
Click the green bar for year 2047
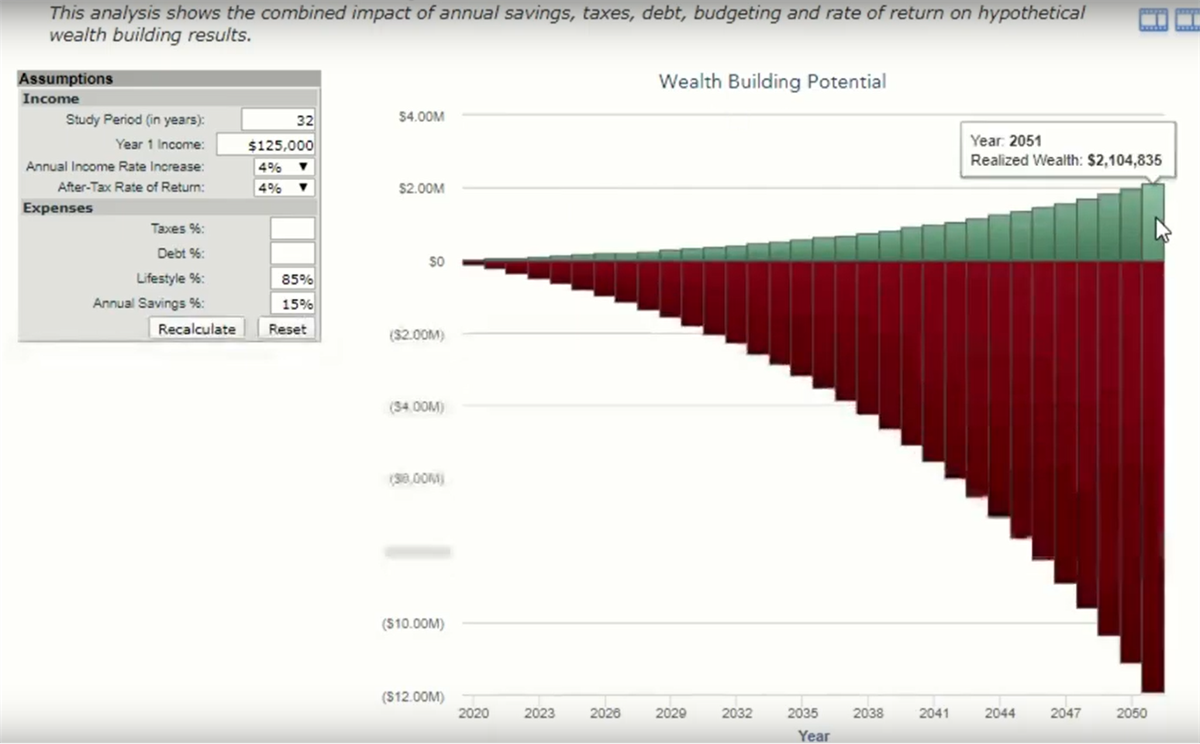(1065, 233)
